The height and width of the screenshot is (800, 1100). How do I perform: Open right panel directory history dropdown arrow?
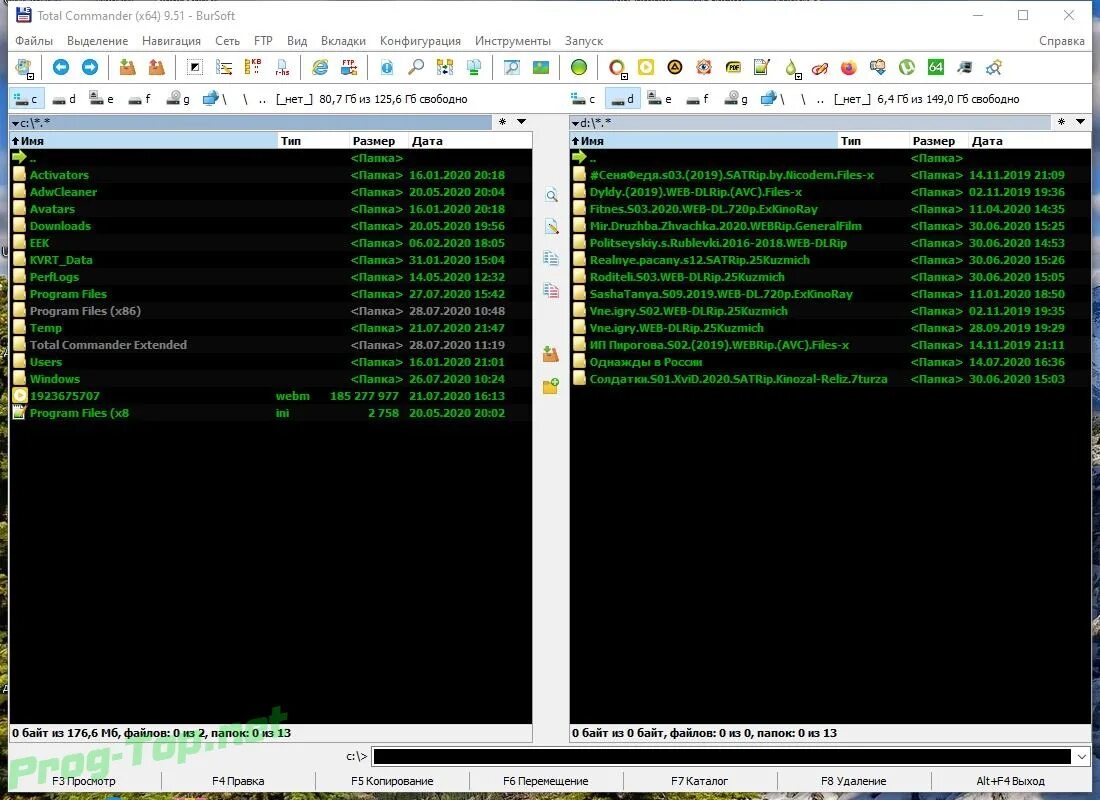[x=1080, y=122]
